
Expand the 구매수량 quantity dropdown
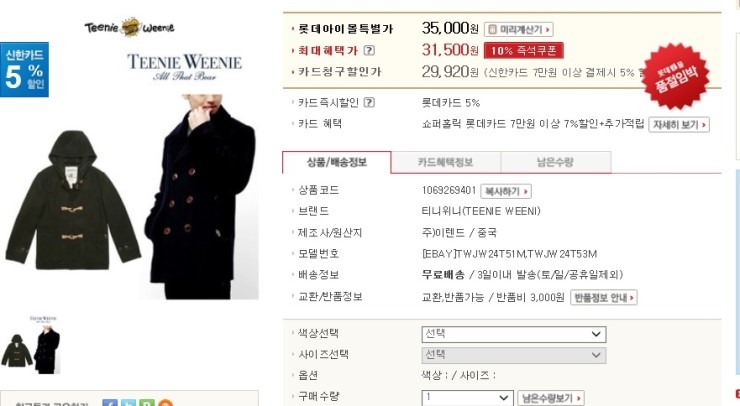click(x=467, y=398)
